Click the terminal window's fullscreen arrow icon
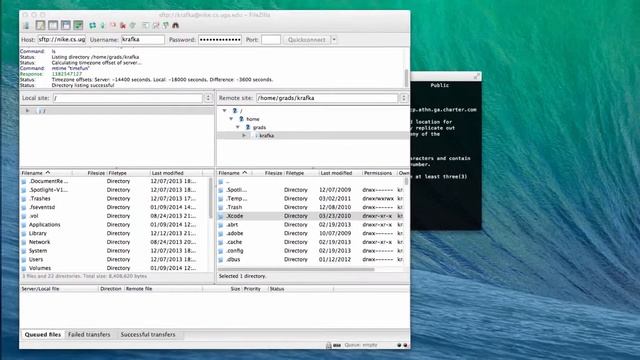 pyautogui.click(x=476, y=76)
